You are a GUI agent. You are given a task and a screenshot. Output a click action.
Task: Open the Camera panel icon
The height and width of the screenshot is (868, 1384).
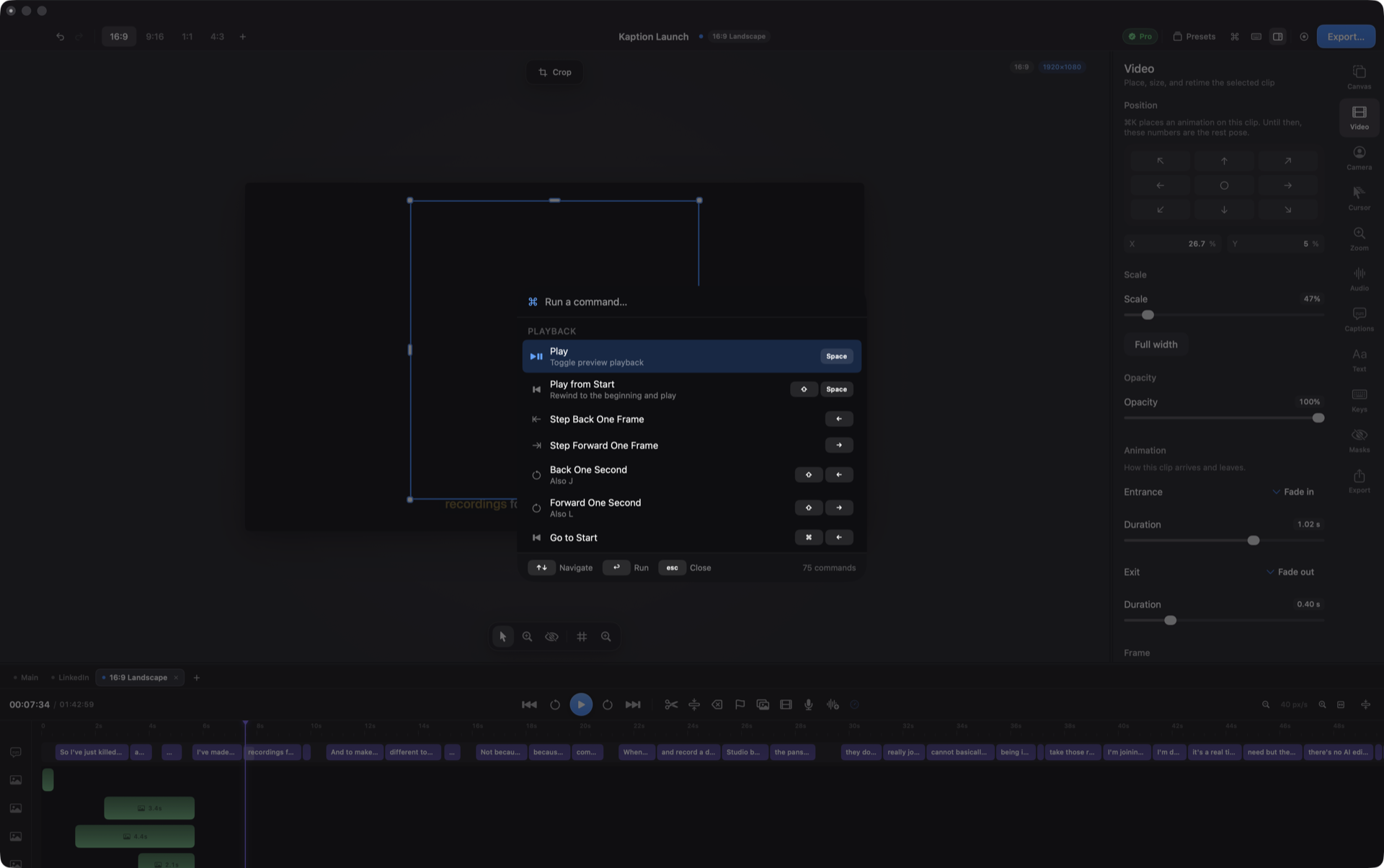1359,157
